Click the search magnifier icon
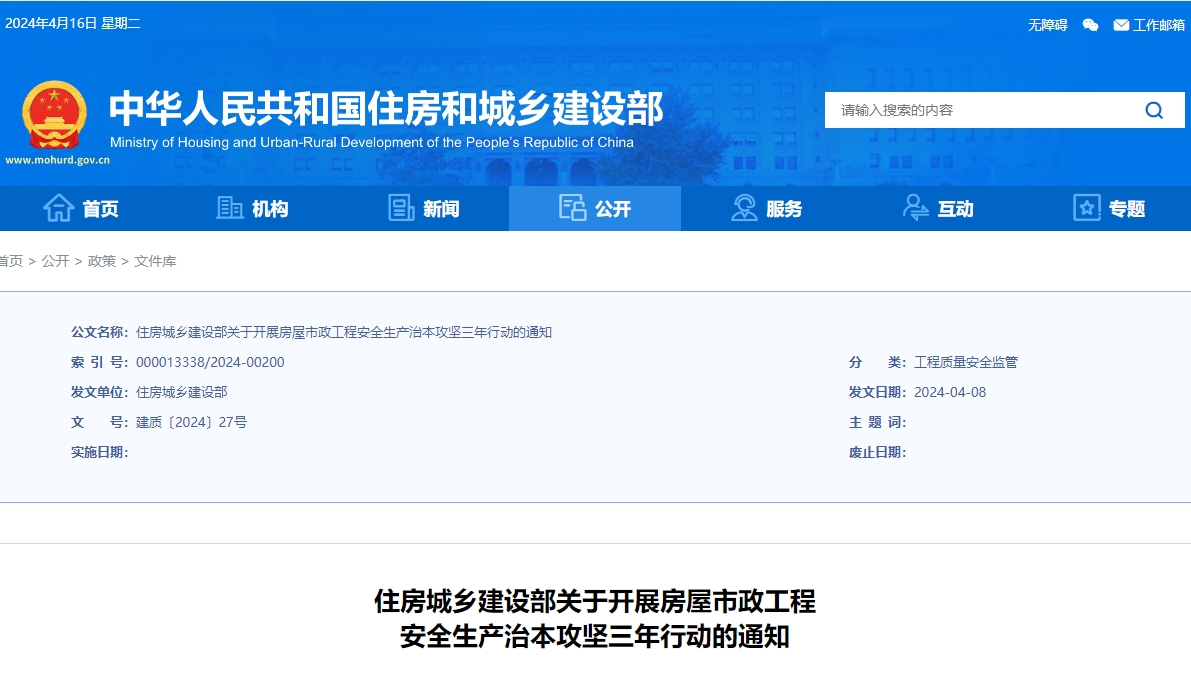Image resolution: width=1191 pixels, height=675 pixels. (1154, 110)
